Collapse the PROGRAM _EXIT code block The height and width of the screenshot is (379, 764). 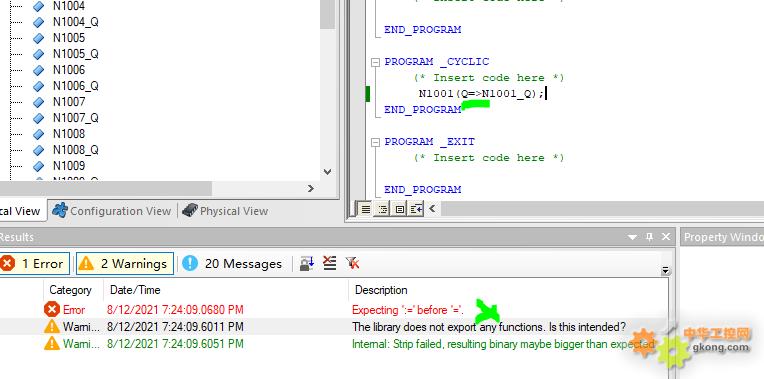[375, 142]
